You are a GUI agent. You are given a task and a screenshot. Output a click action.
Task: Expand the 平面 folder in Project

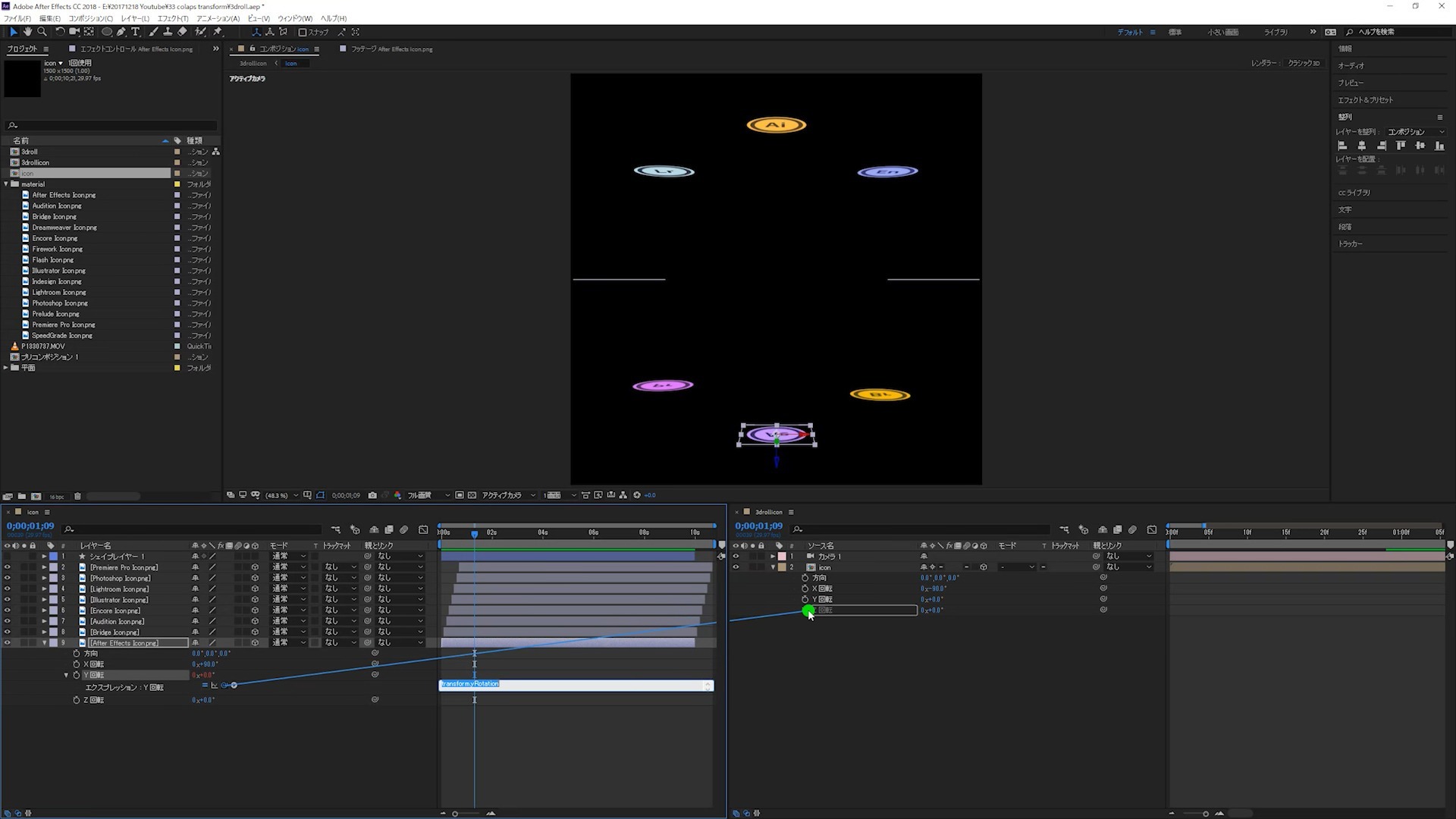(x=6, y=368)
